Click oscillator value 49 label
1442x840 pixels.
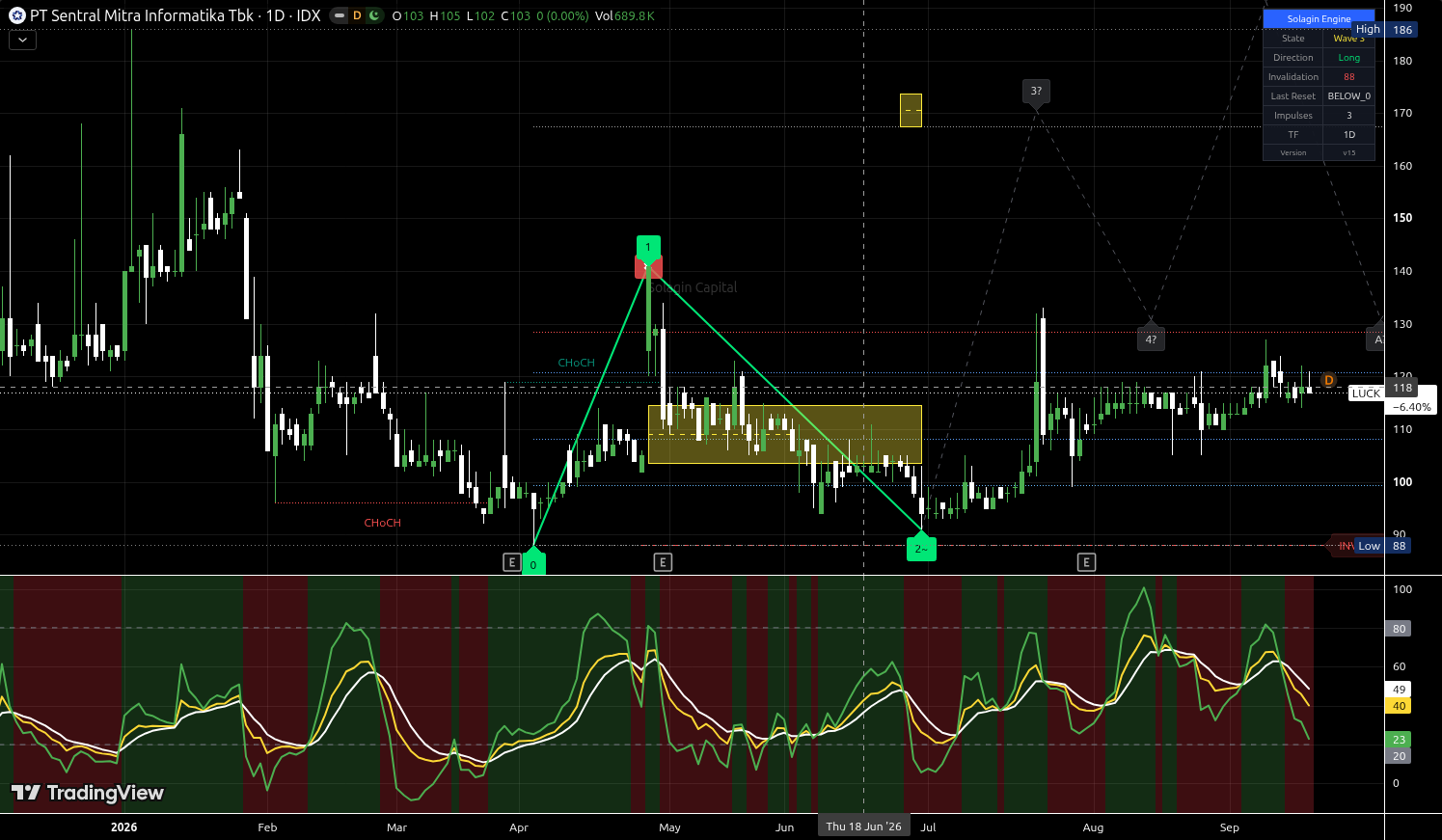click(x=1400, y=690)
